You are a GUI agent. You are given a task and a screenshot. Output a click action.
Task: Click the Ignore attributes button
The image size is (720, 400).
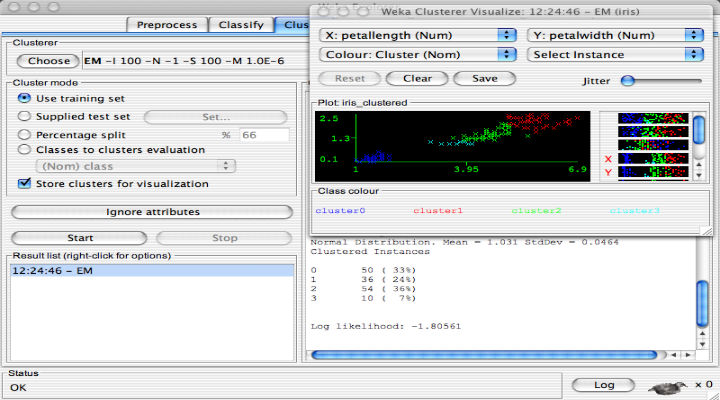[152, 212]
